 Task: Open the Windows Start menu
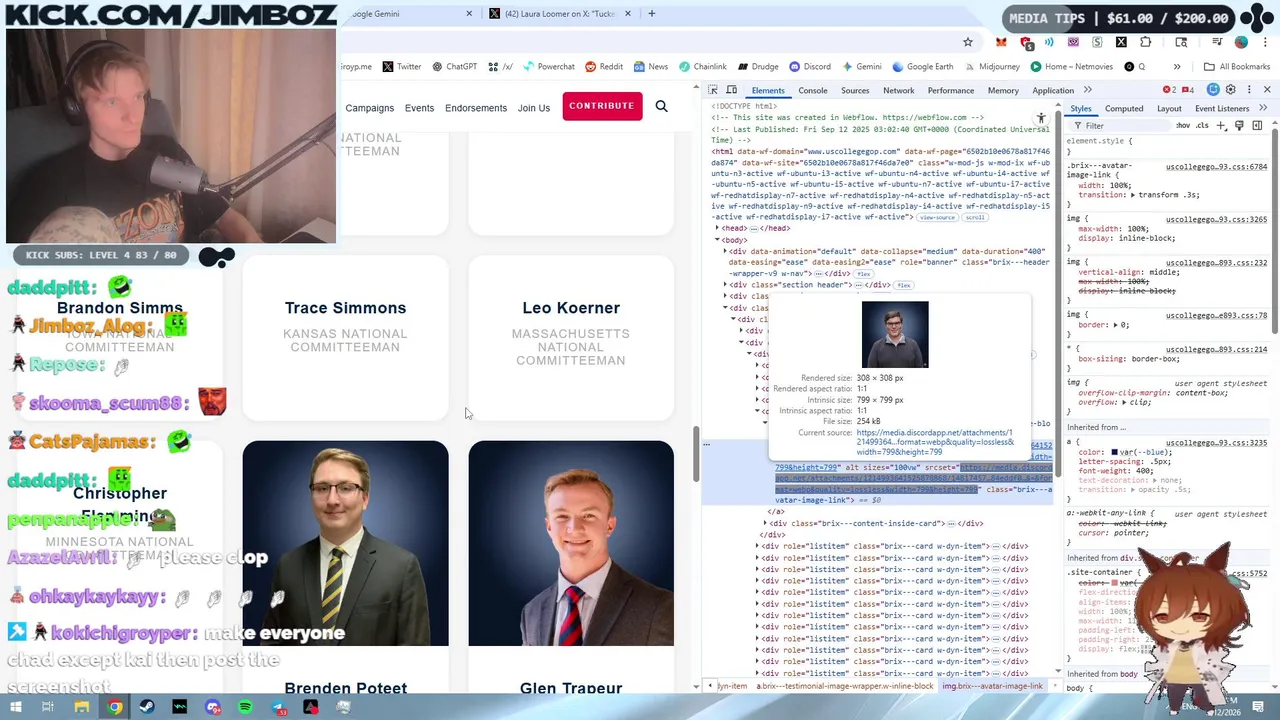tap(15, 707)
